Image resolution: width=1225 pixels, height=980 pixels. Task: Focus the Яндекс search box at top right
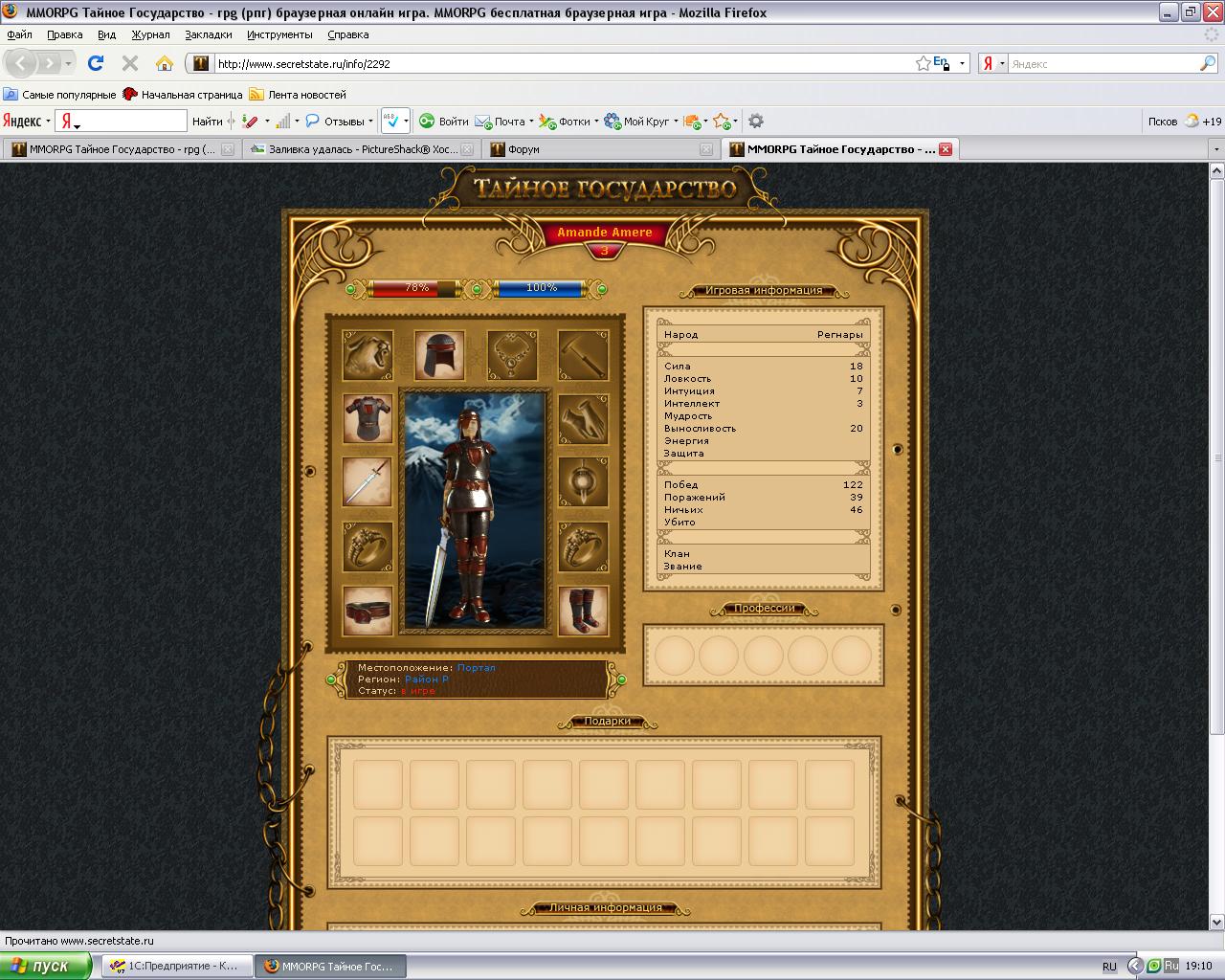[1103, 64]
